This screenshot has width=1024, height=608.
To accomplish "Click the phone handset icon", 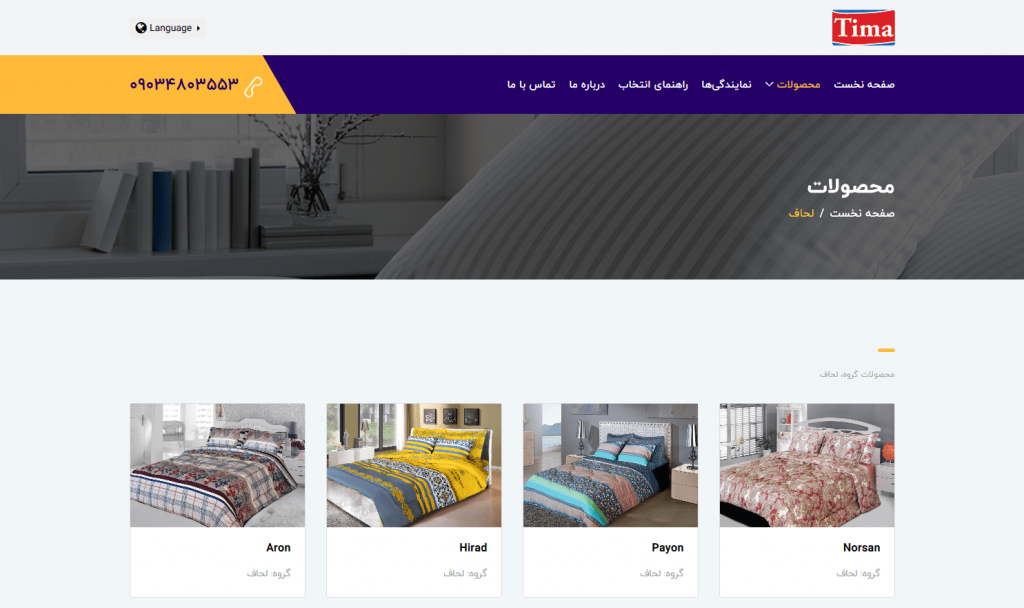I will (x=253, y=86).
